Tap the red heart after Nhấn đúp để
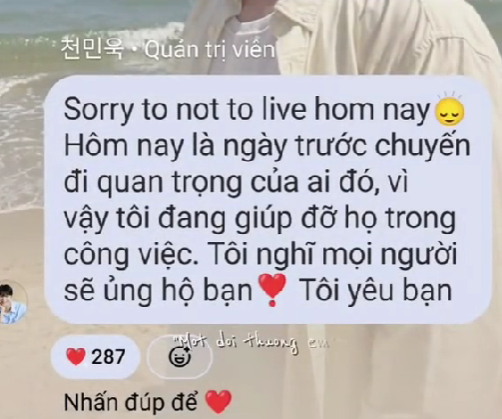Screen dimensions: 502x419 pos(218,402)
